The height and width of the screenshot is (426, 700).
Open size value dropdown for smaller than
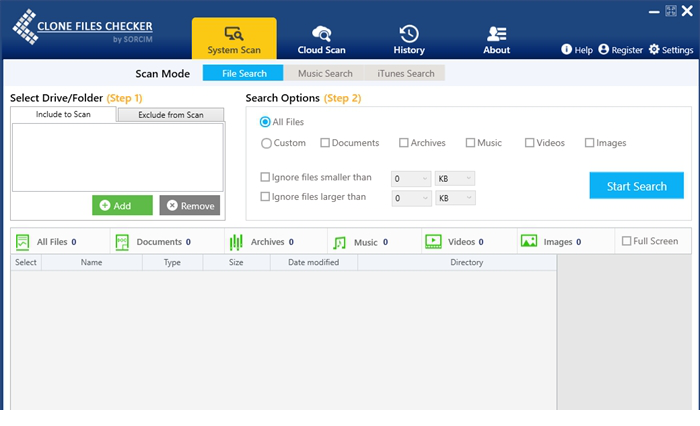click(411, 179)
